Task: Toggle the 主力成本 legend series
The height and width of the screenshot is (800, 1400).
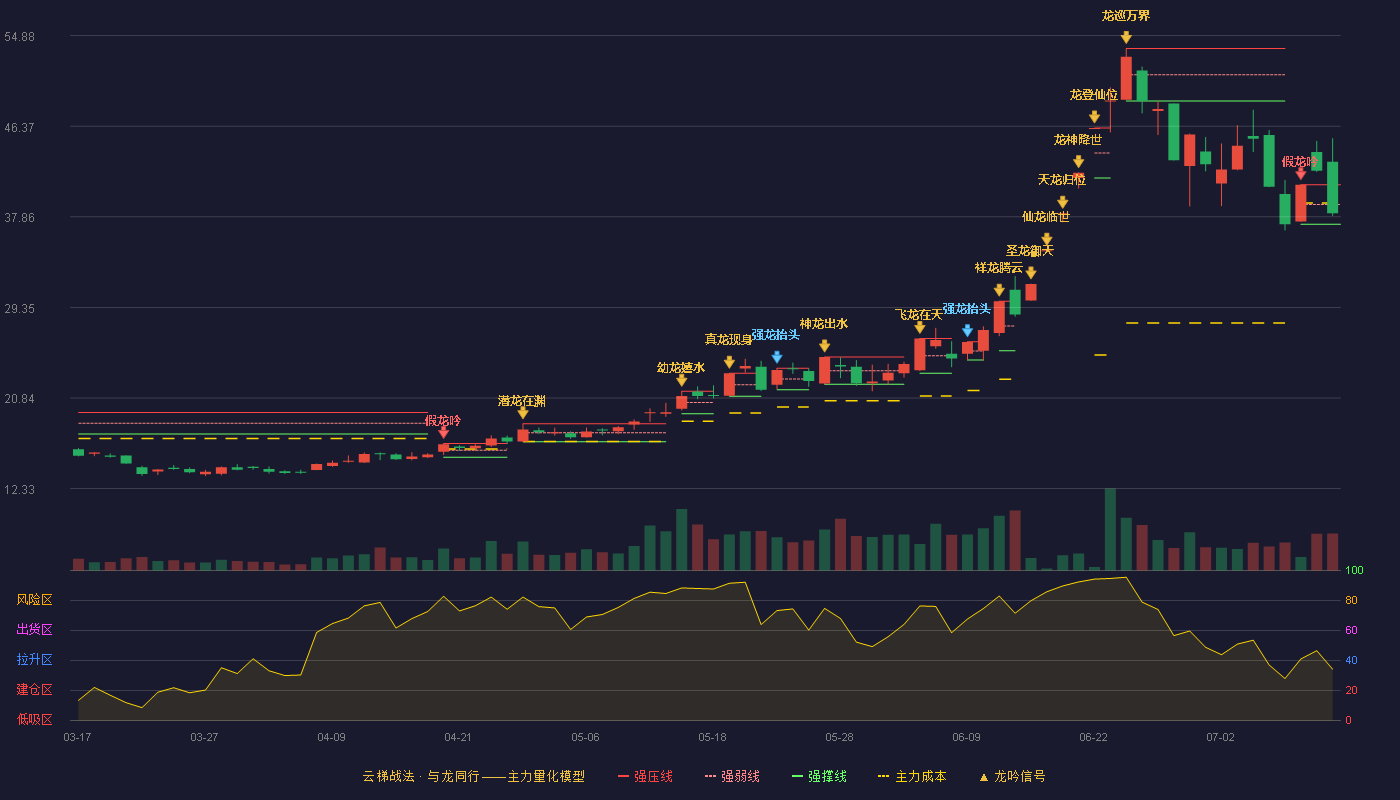Action: tap(912, 776)
